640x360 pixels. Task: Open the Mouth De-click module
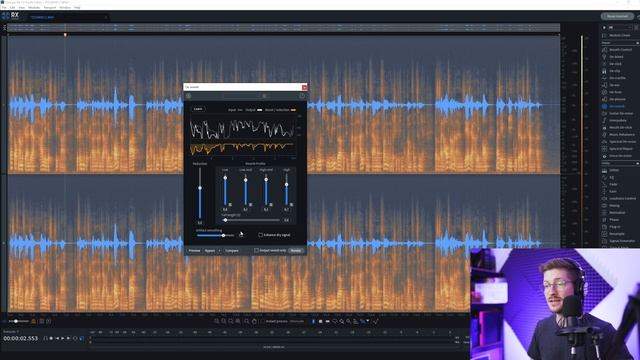pos(620,127)
